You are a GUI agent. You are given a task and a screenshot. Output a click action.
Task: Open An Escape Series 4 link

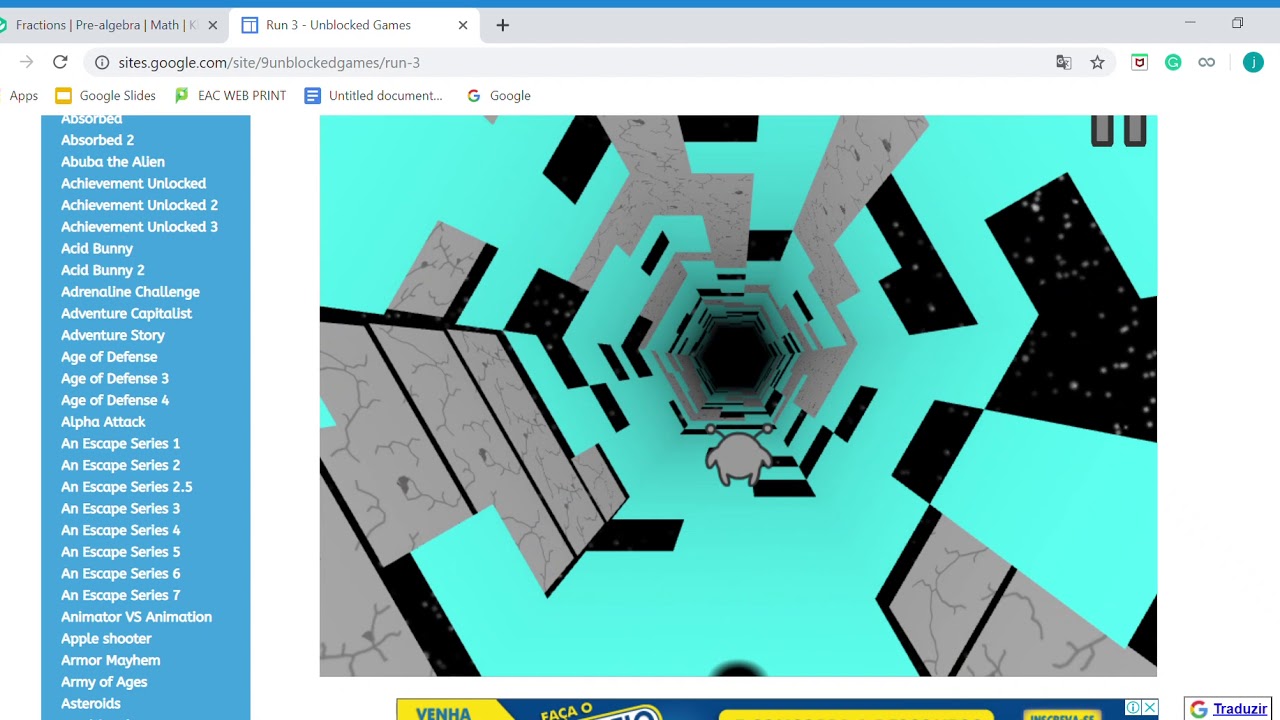(x=121, y=530)
